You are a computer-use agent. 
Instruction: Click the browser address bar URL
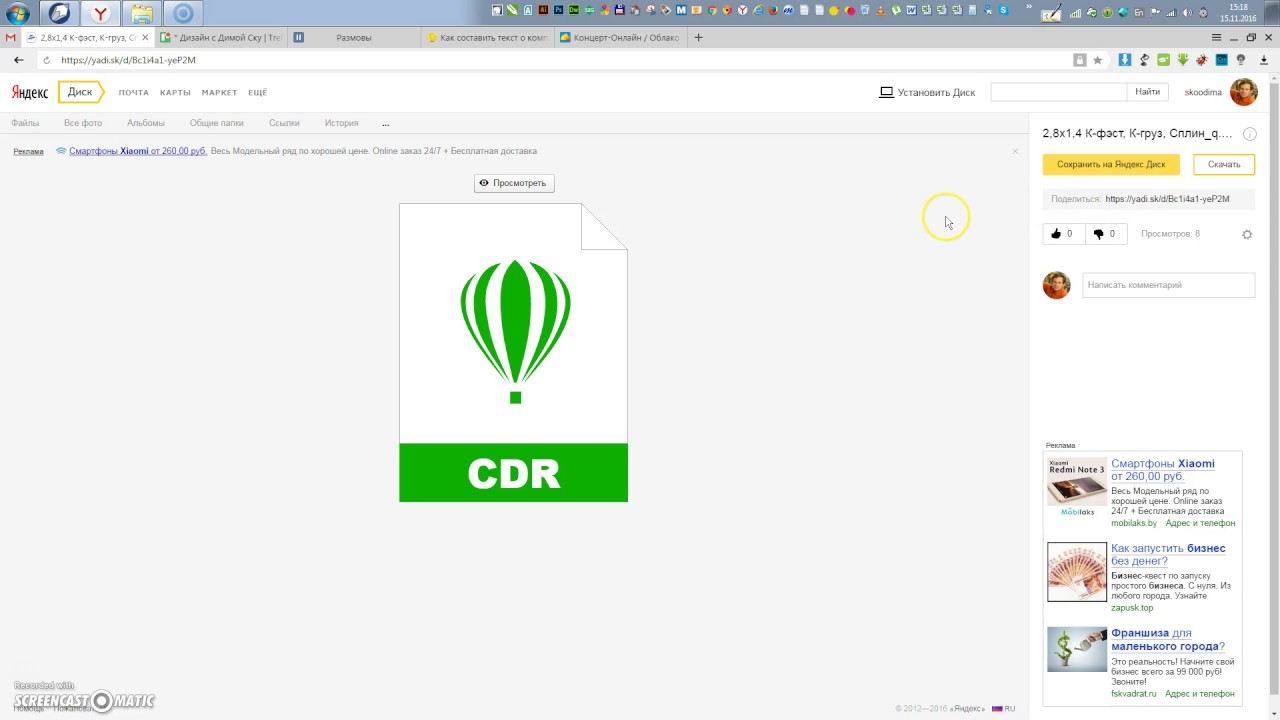[x=128, y=60]
